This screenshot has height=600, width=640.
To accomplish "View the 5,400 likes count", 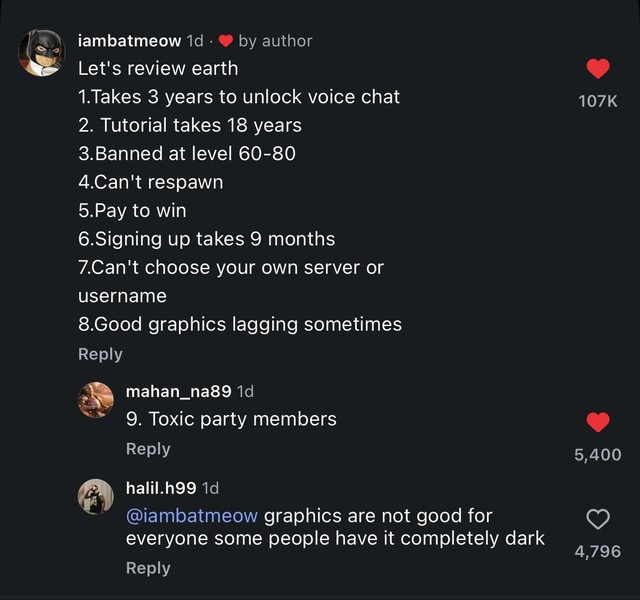I will coord(598,455).
